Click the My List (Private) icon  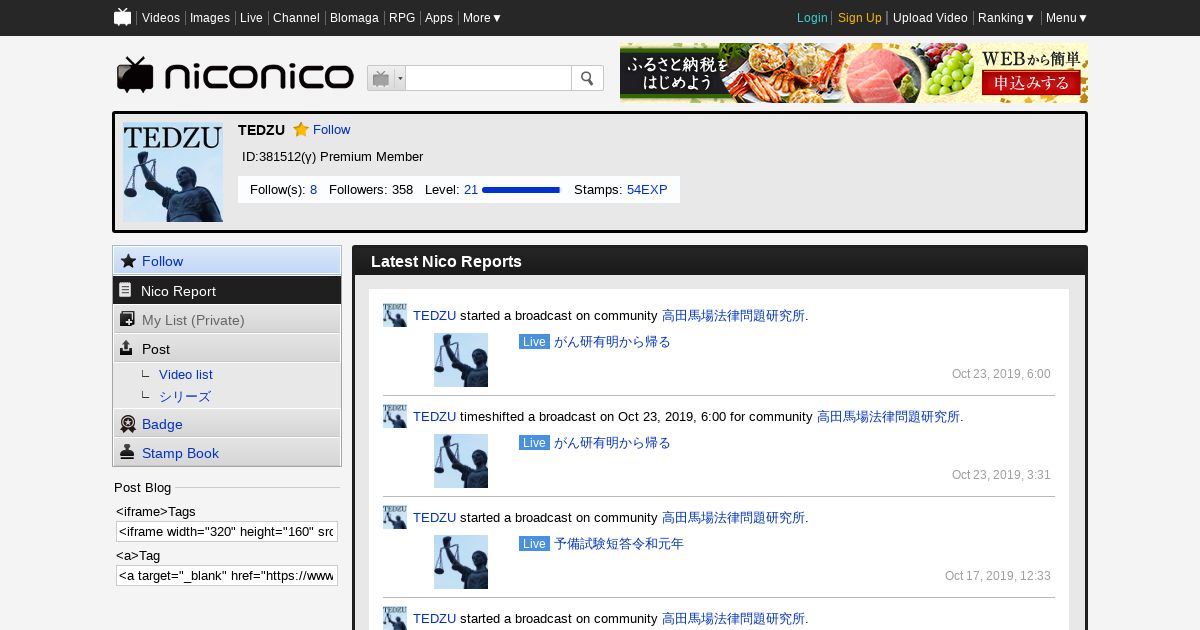click(x=127, y=319)
